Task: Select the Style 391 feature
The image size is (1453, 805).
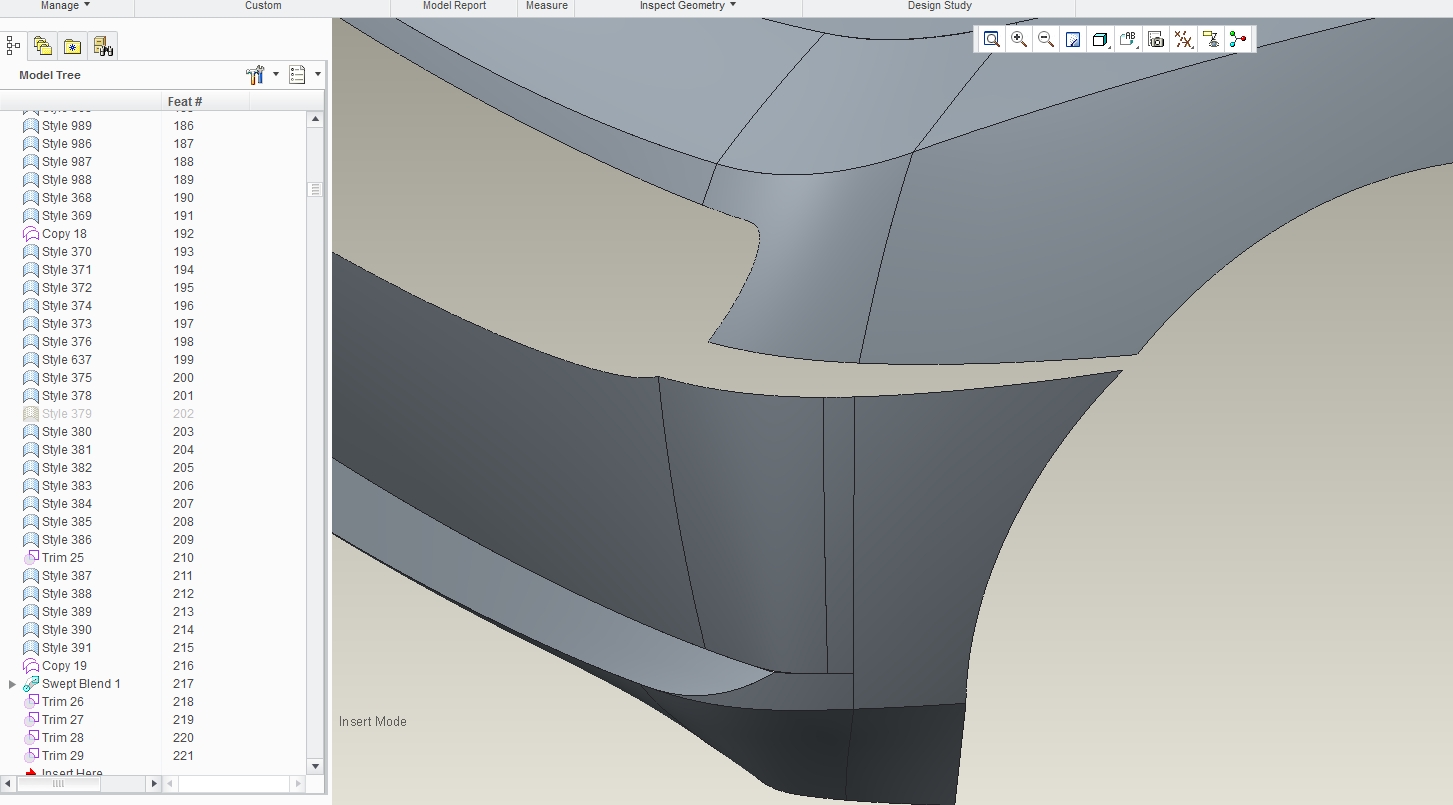Action: [67, 648]
